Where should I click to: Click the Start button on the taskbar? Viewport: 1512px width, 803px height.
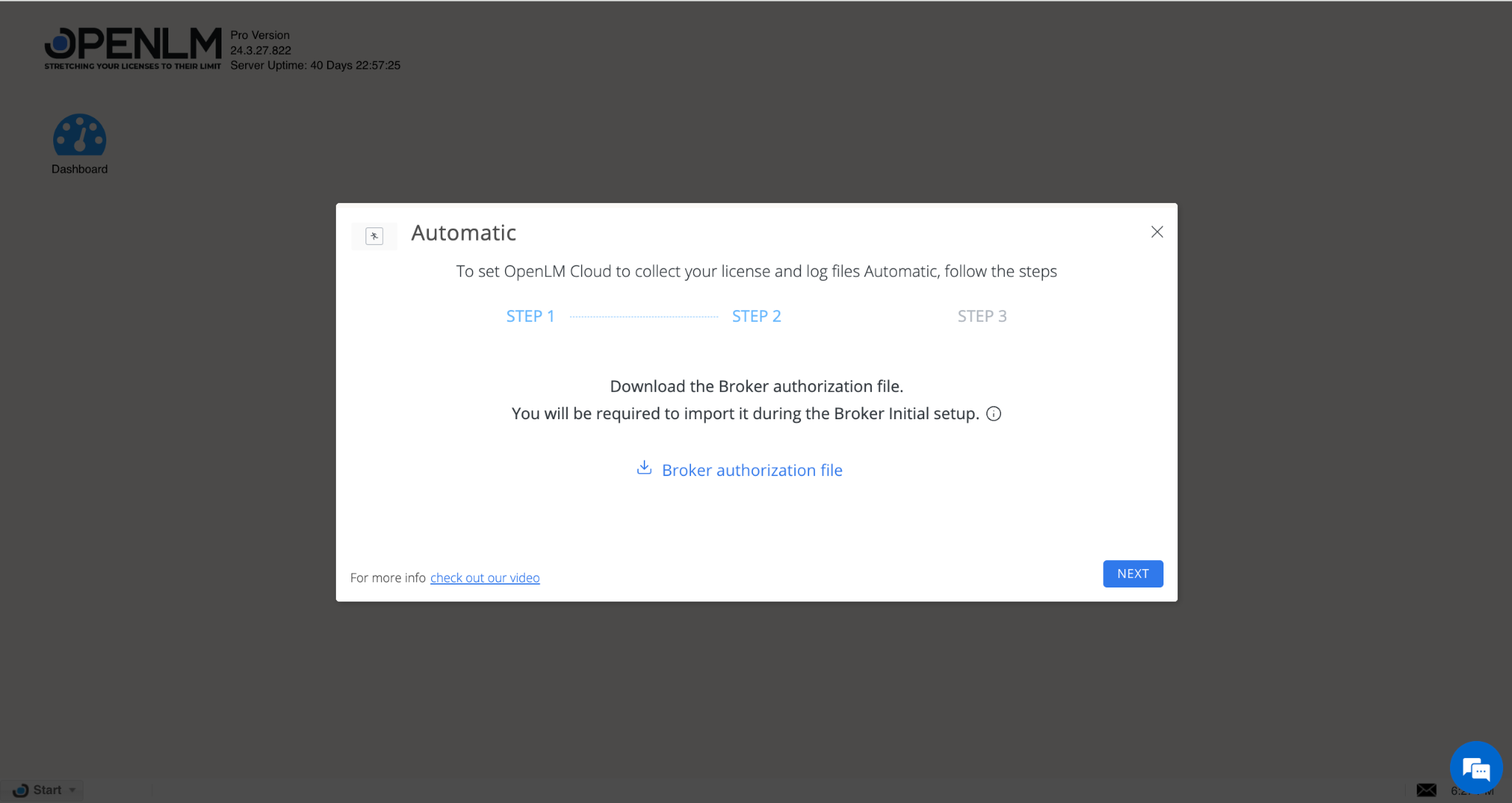41,790
